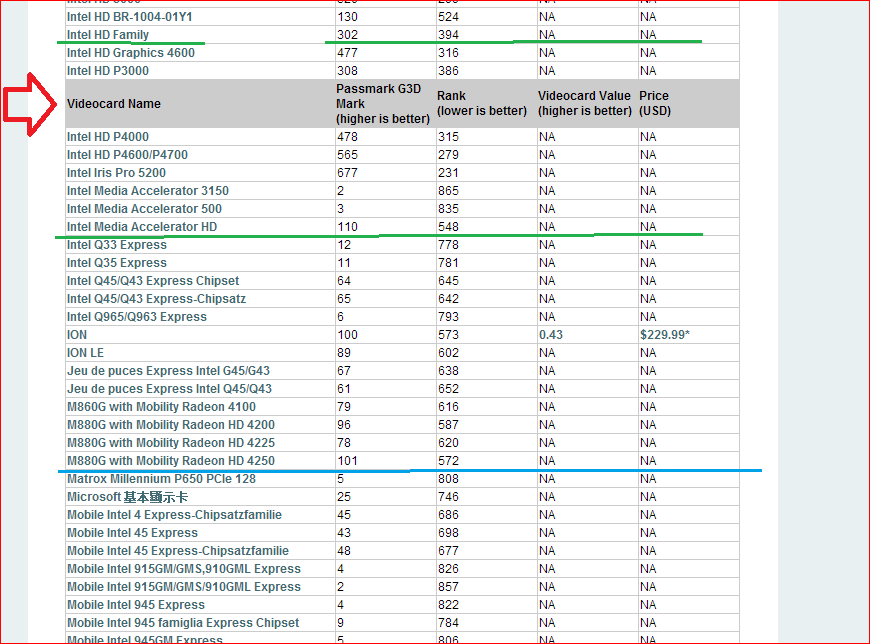Select G3D Mark 677 for Iris Pro 5200
Viewport: 870px width, 644px height.
tap(347, 173)
